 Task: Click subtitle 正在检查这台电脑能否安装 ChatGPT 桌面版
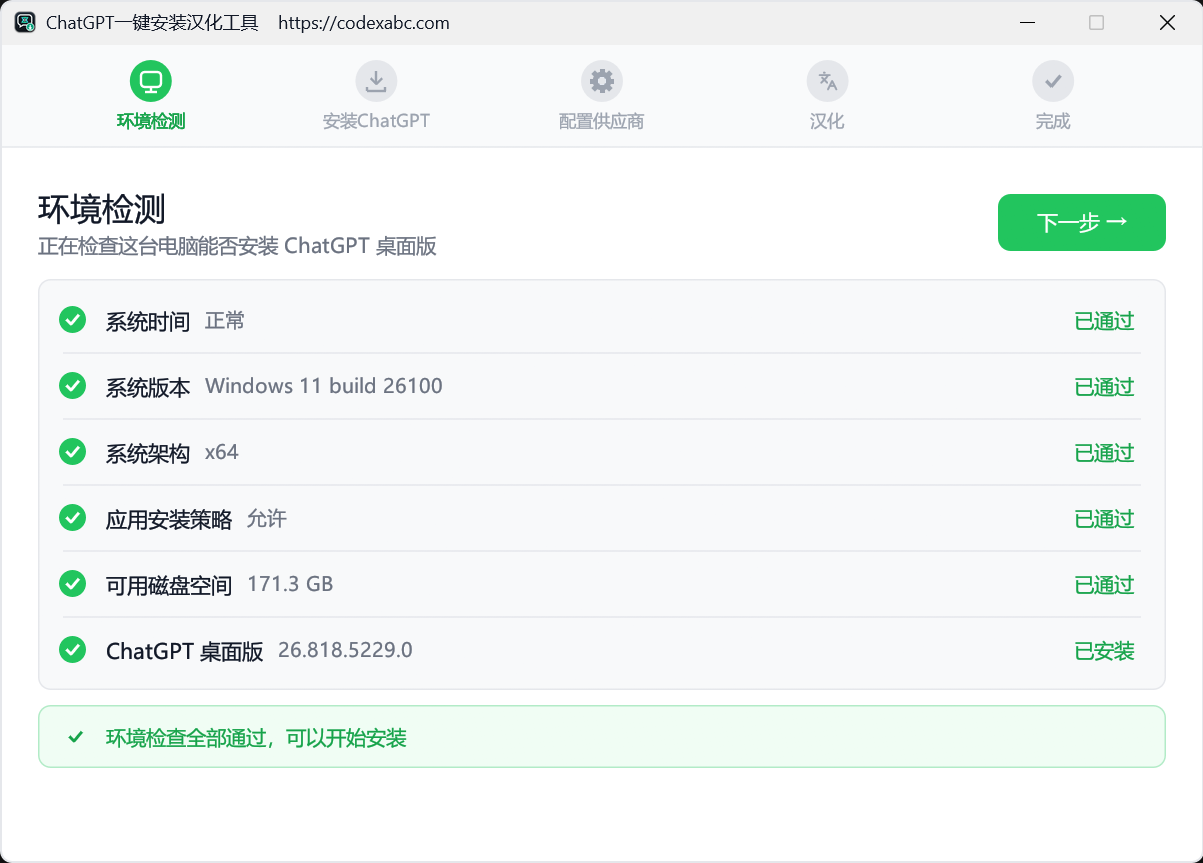[238, 246]
